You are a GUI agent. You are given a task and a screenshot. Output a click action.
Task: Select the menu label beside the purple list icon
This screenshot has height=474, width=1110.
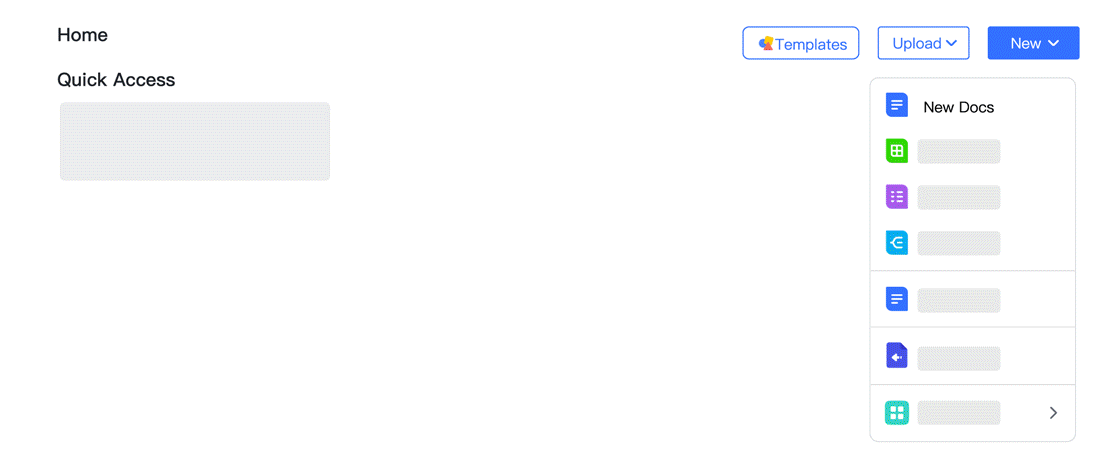pyautogui.click(x=958, y=197)
